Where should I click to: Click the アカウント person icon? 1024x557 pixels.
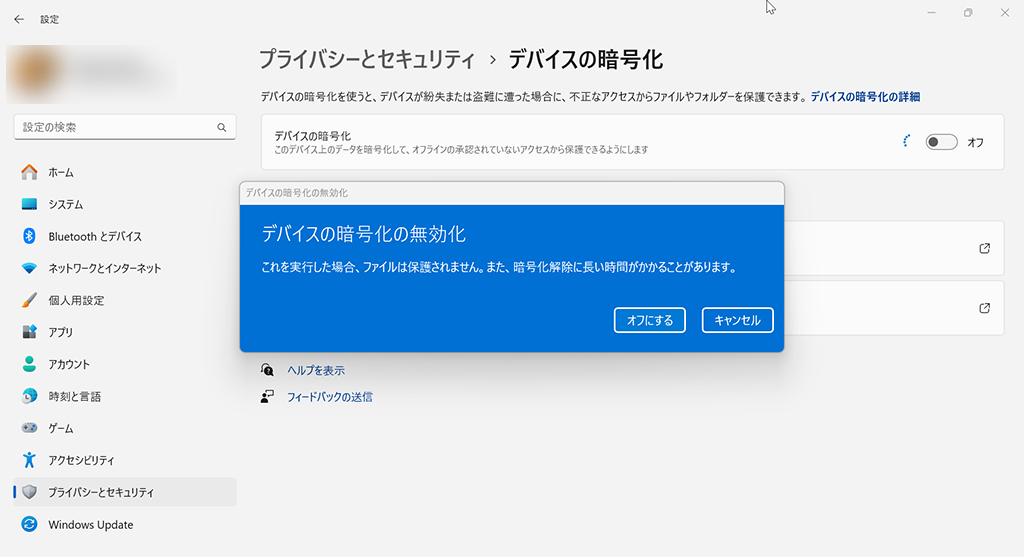point(29,364)
